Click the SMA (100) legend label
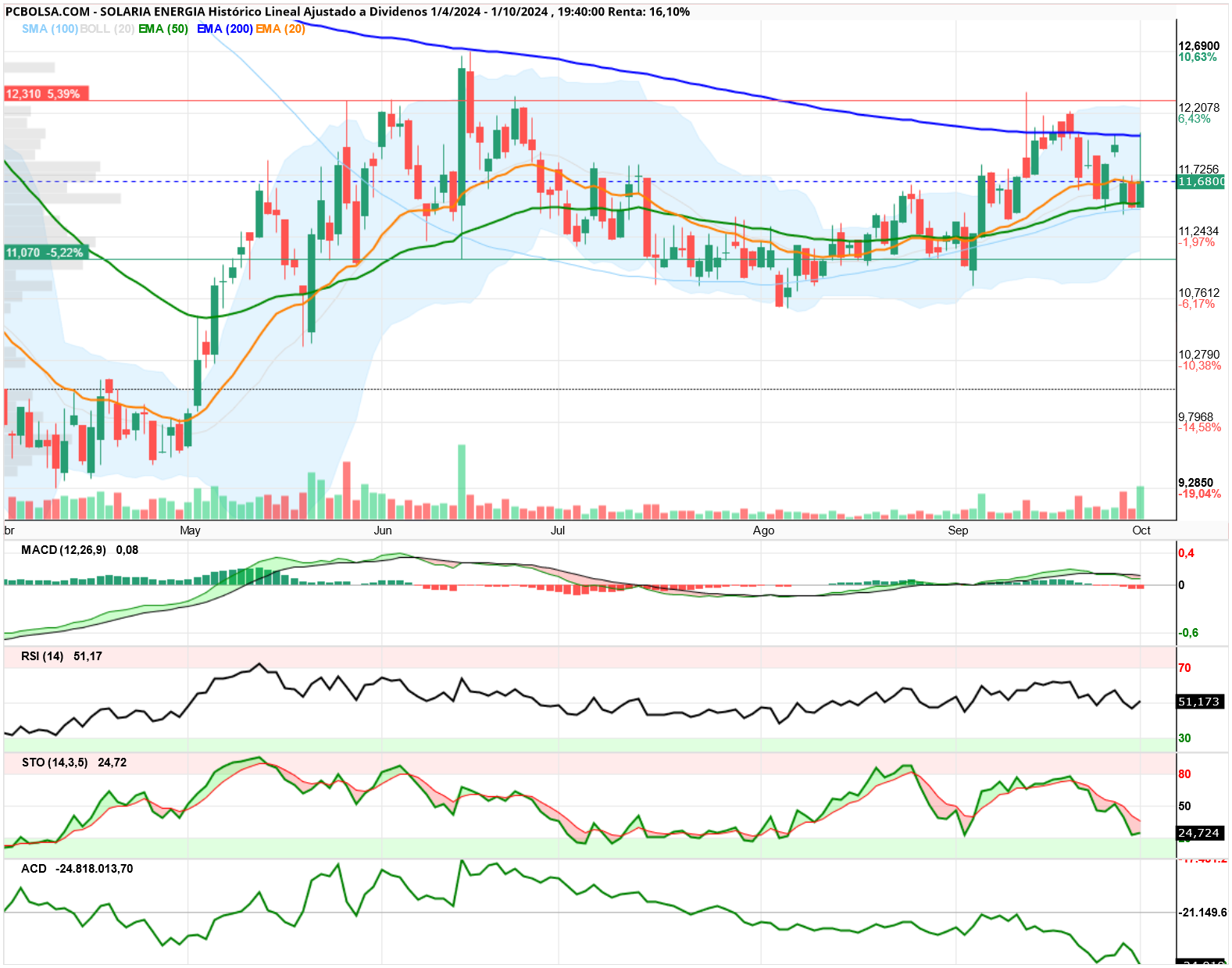Screen dimensions: 1232x968 coord(49,29)
